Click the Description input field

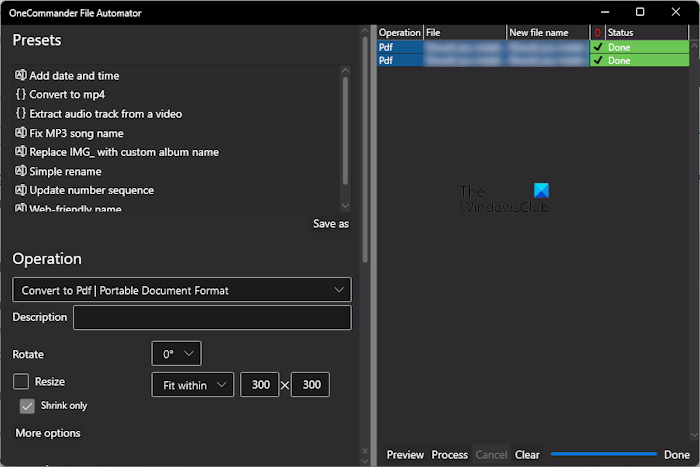(212, 317)
